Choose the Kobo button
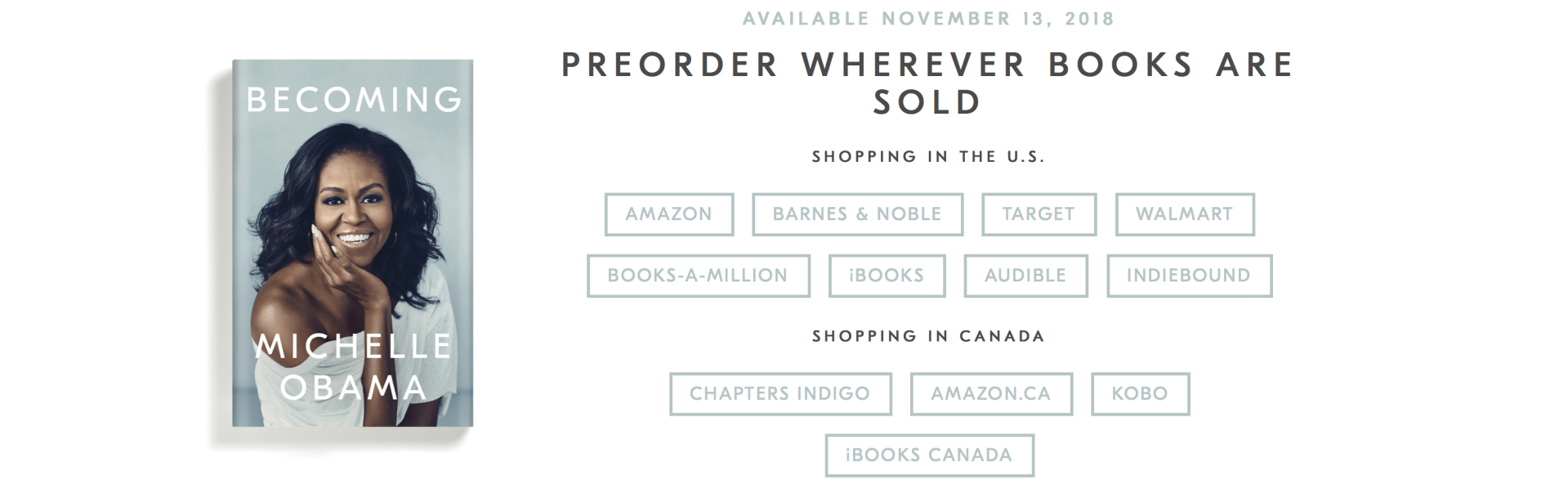The height and width of the screenshot is (485, 1568). pos(1140,393)
